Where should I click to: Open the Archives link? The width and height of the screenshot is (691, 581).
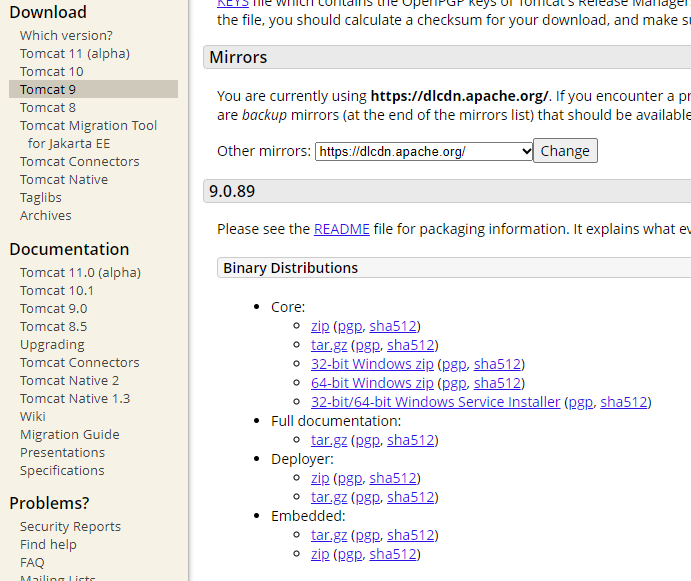(45, 216)
